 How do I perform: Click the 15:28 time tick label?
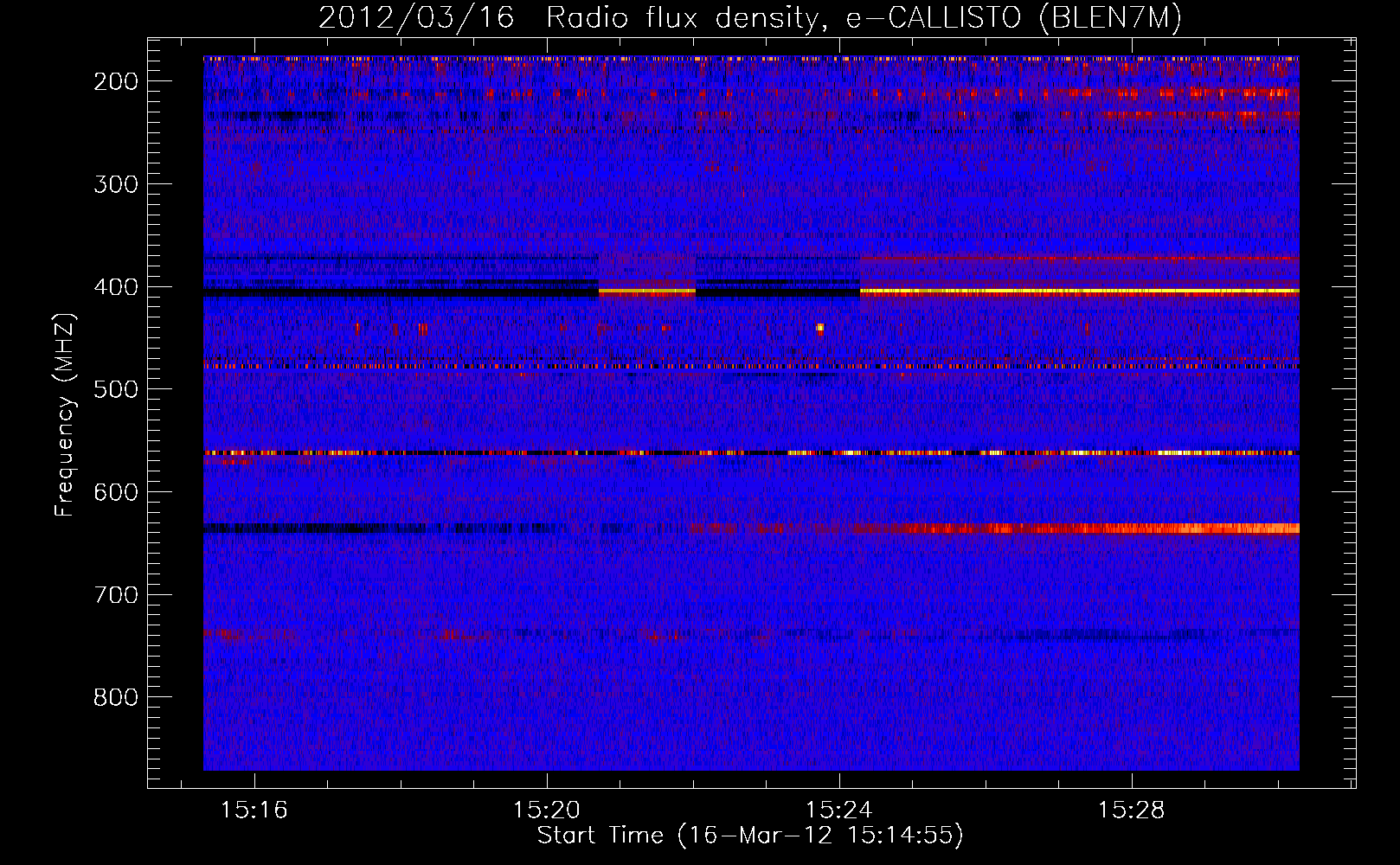pos(1132,811)
